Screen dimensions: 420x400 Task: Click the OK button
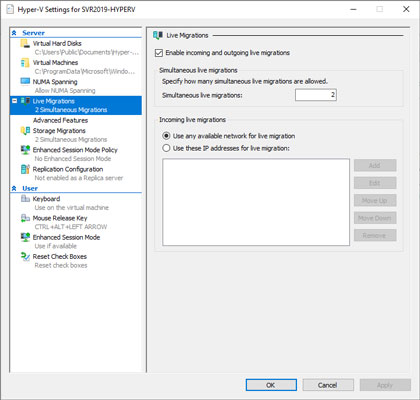click(271, 385)
